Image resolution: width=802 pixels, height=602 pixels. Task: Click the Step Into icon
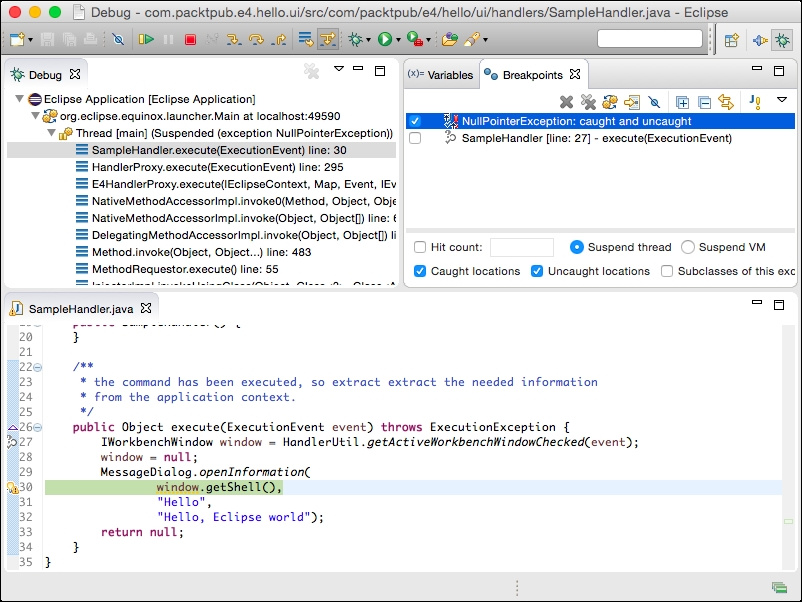[233, 40]
